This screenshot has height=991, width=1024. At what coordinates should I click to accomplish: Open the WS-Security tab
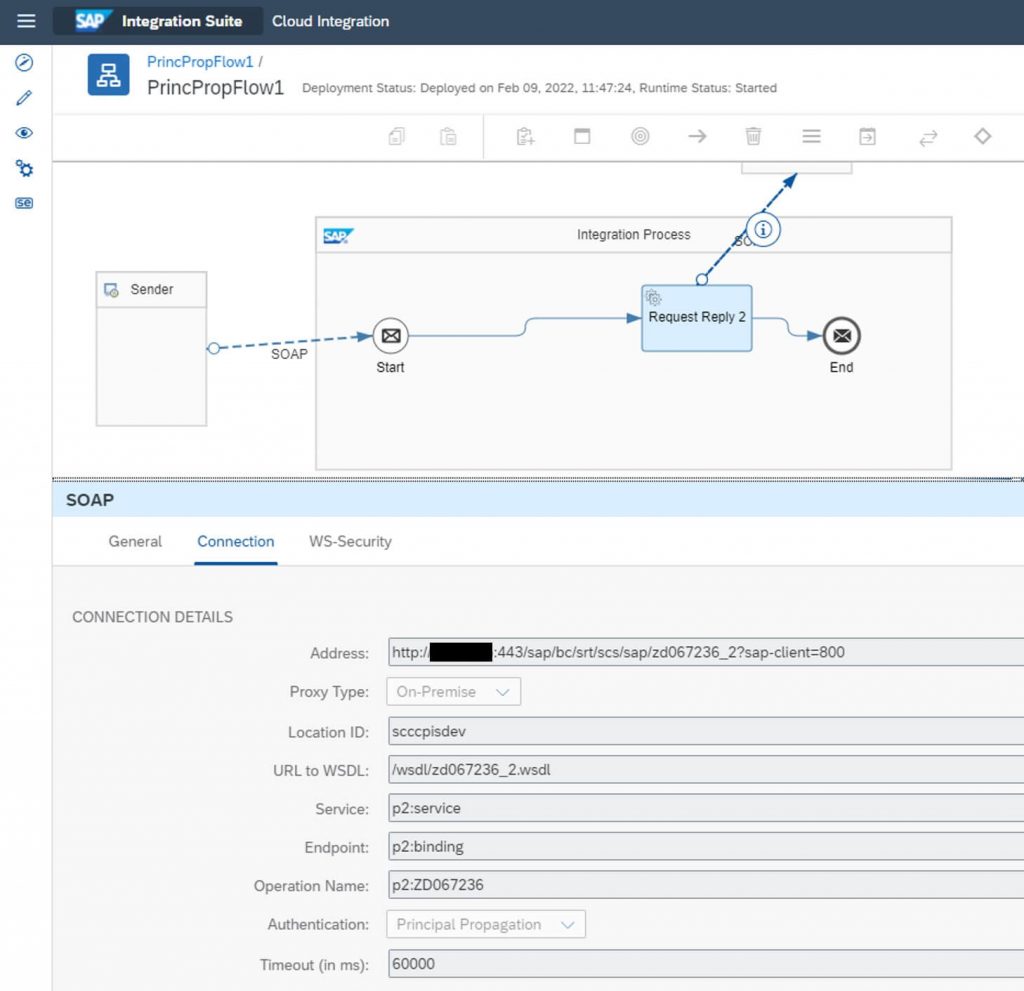[x=350, y=542]
